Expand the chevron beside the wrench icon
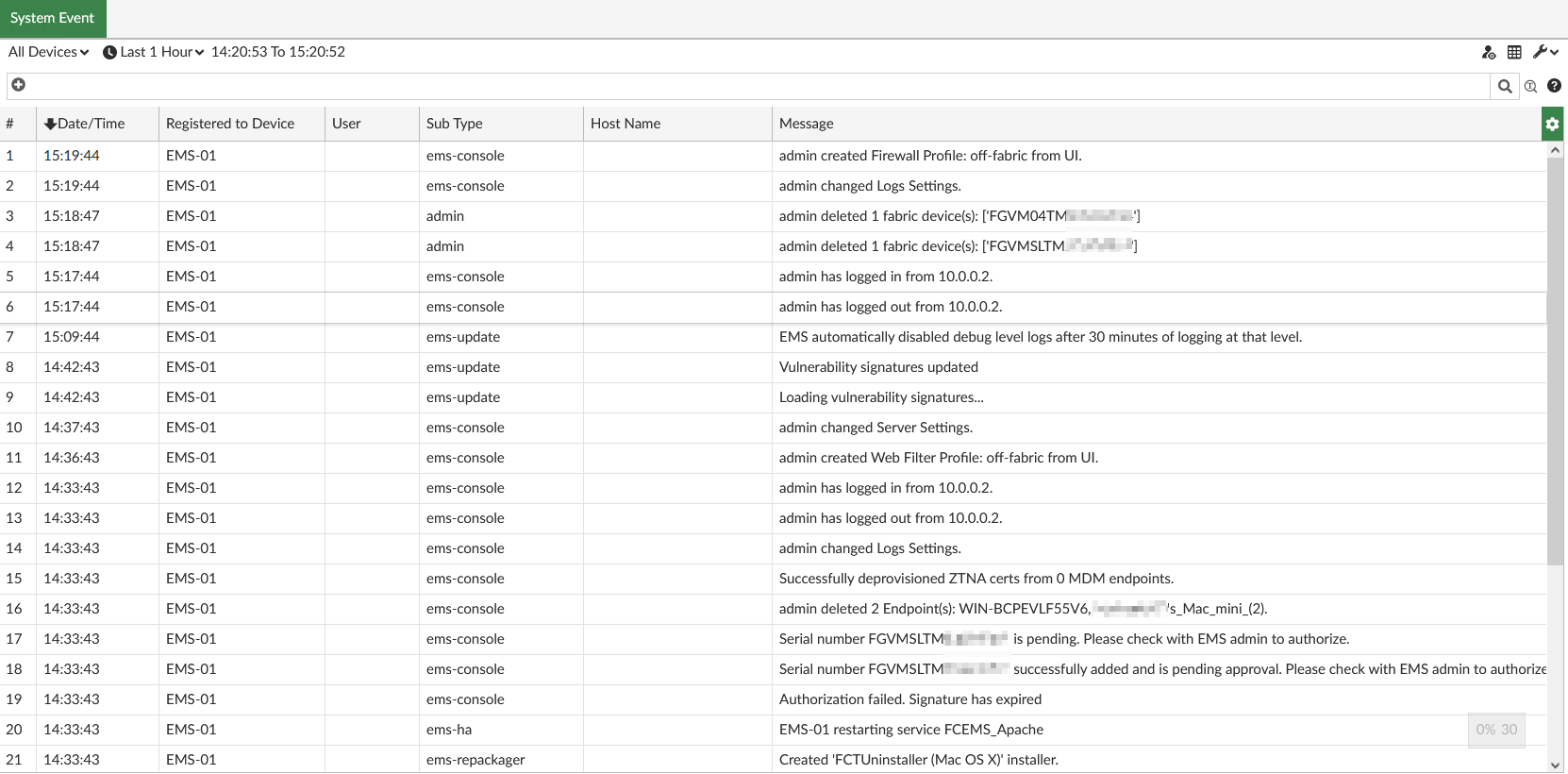The height and width of the screenshot is (774, 1568). pos(1554,52)
